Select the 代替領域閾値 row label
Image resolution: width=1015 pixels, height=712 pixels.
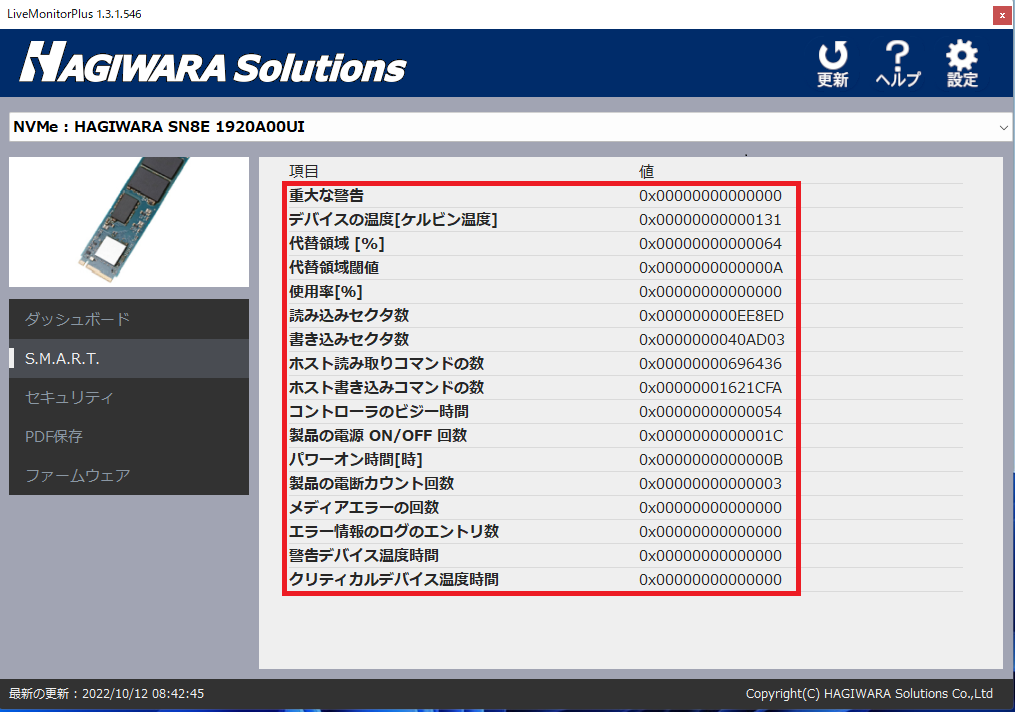pos(334,267)
